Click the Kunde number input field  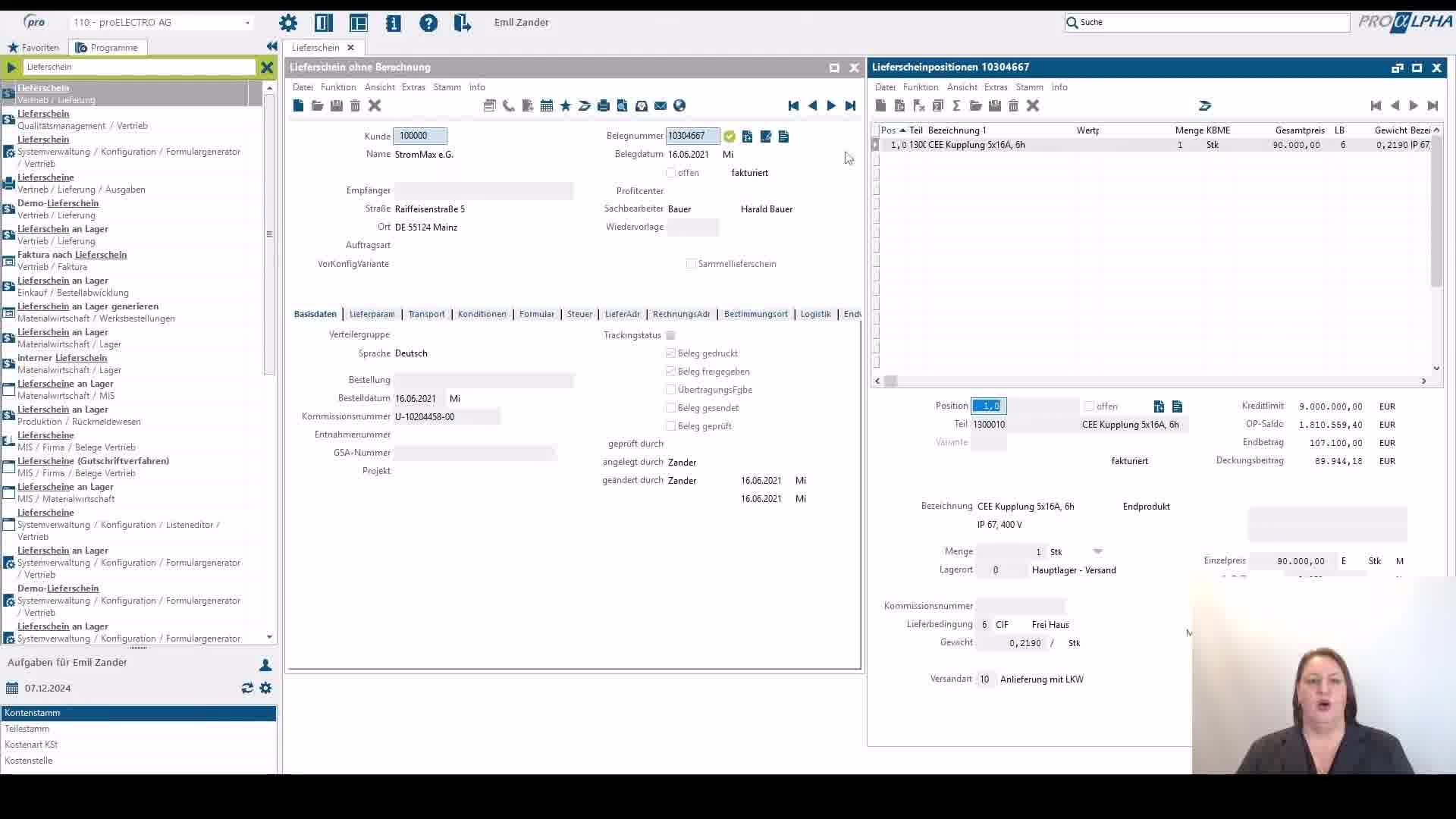pos(420,136)
